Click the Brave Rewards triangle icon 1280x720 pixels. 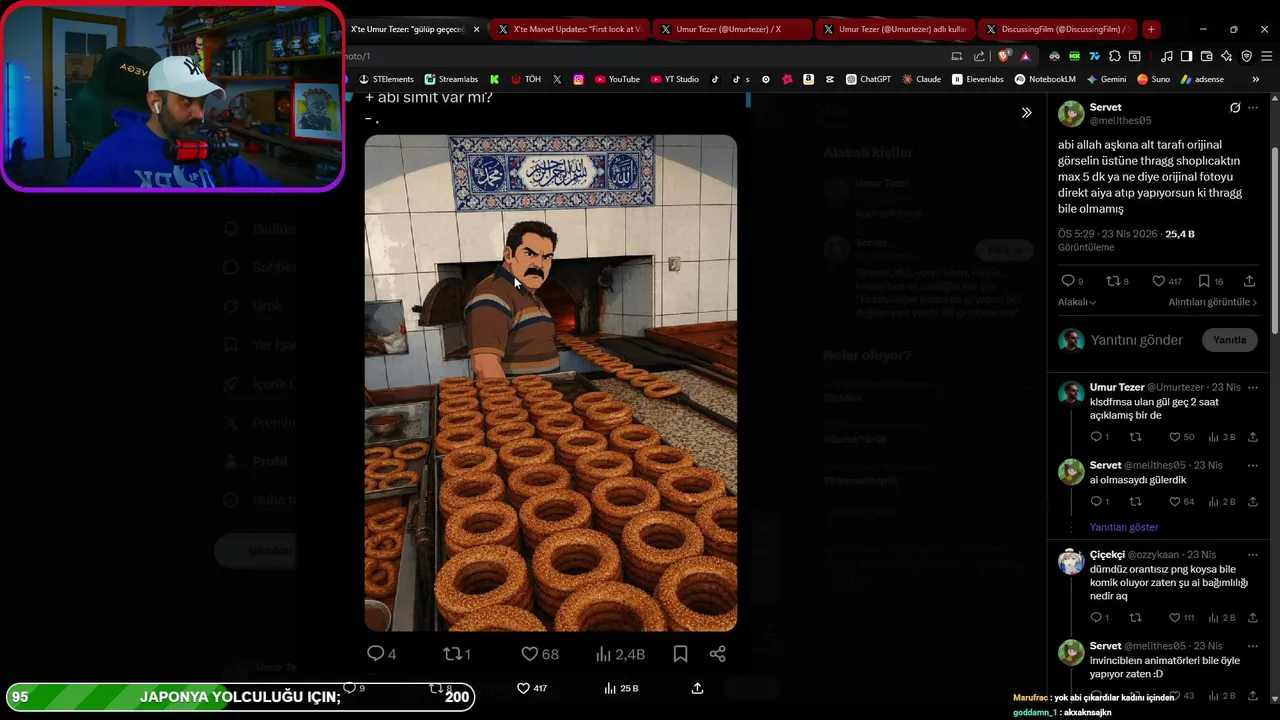[1025, 56]
